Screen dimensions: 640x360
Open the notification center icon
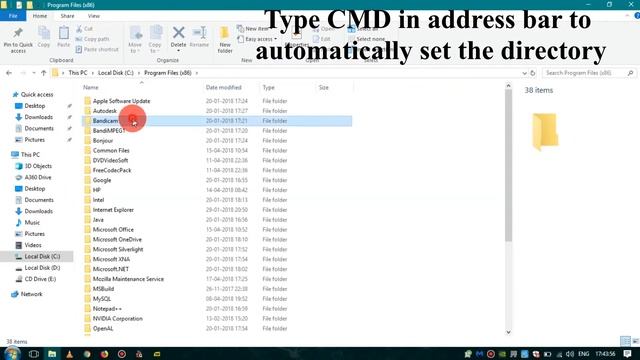(x=627, y=354)
